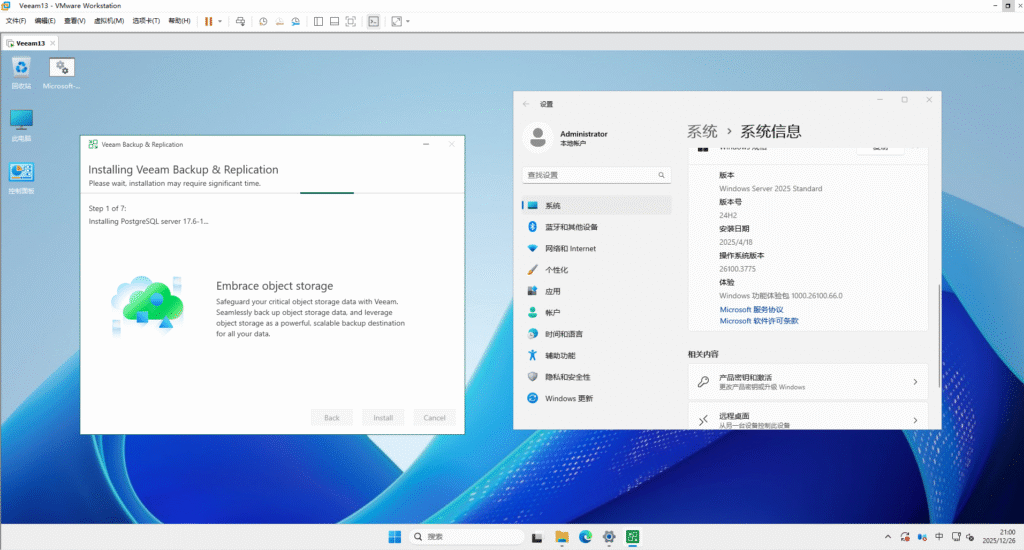
Task: Expand the pause button dropdown arrow
Action: click(x=219, y=21)
